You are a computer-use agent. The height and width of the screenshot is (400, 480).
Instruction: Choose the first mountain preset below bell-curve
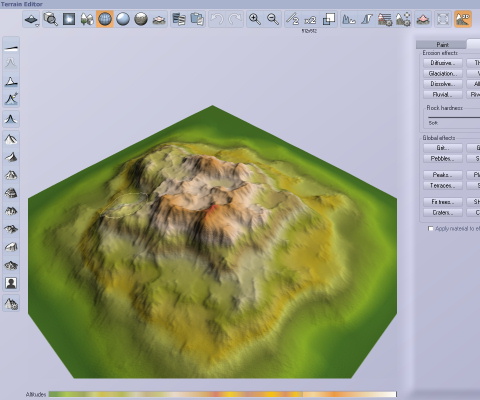[x=11, y=139]
